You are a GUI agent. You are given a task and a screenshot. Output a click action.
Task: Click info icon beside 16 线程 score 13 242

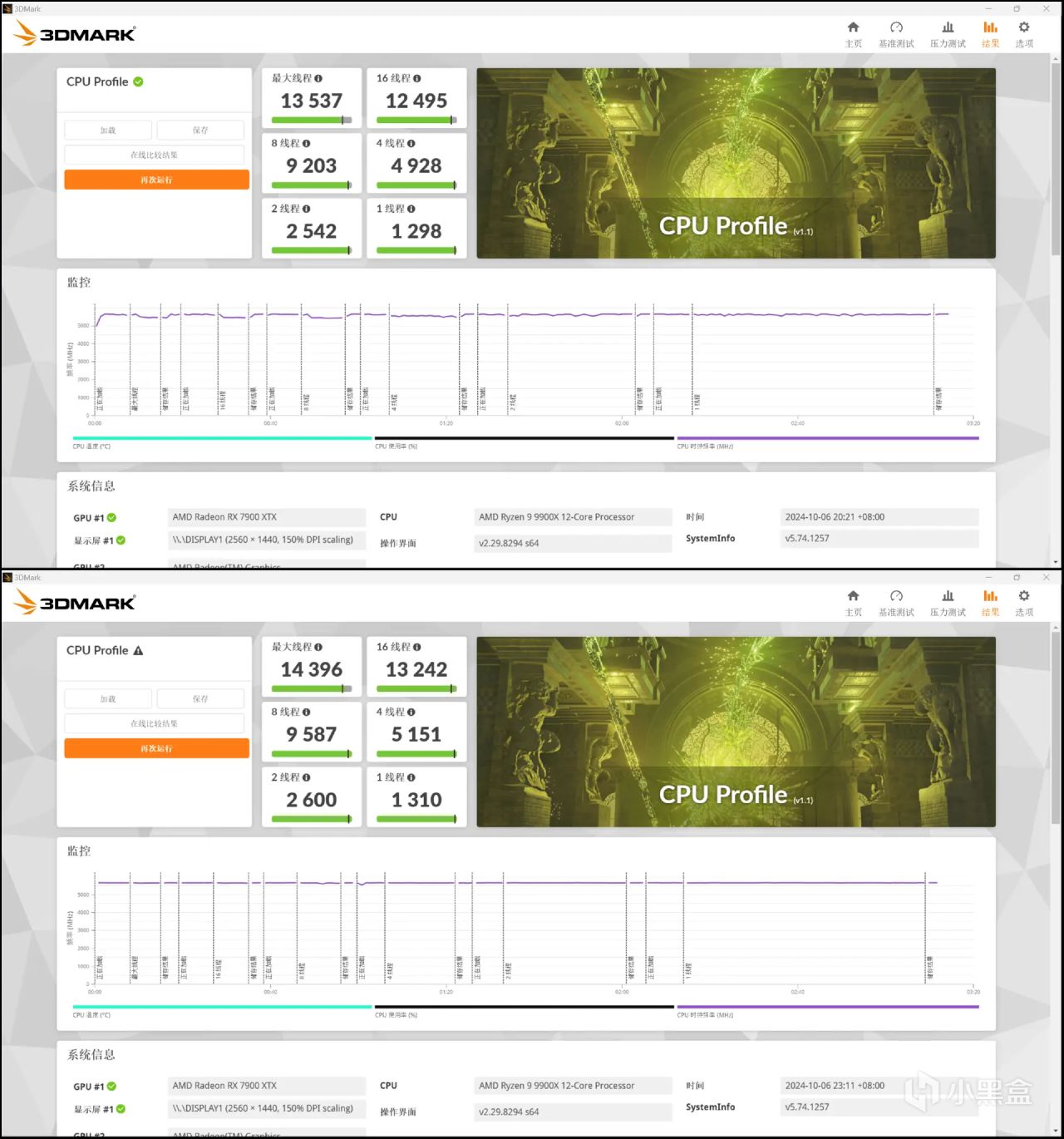click(x=417, y=647)
